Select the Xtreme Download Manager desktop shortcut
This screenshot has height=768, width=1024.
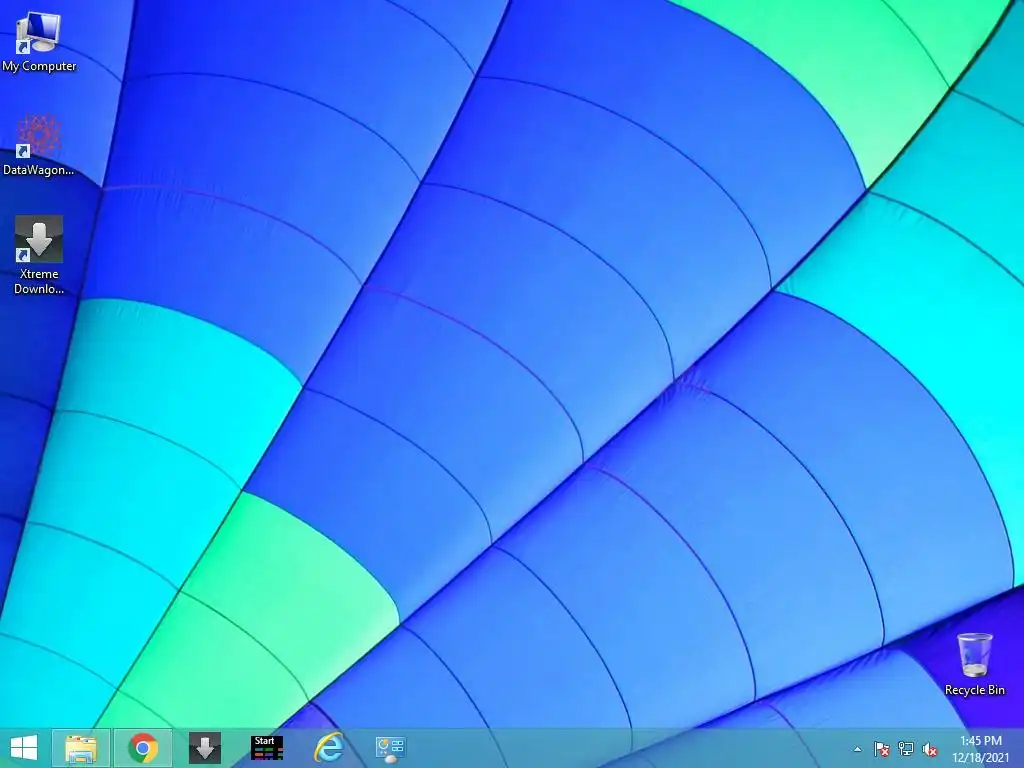point(39,255)
